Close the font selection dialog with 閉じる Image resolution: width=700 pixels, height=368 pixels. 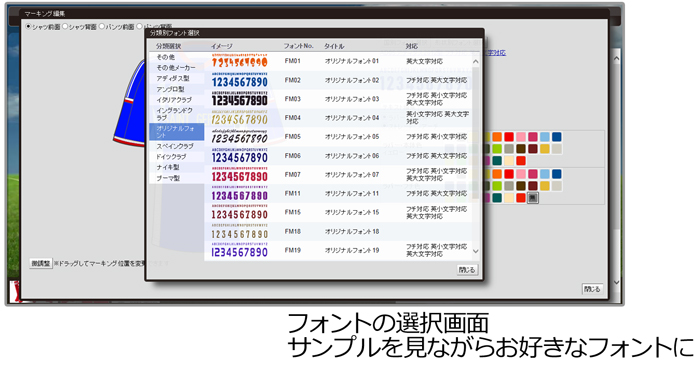[x=467, y=270]
